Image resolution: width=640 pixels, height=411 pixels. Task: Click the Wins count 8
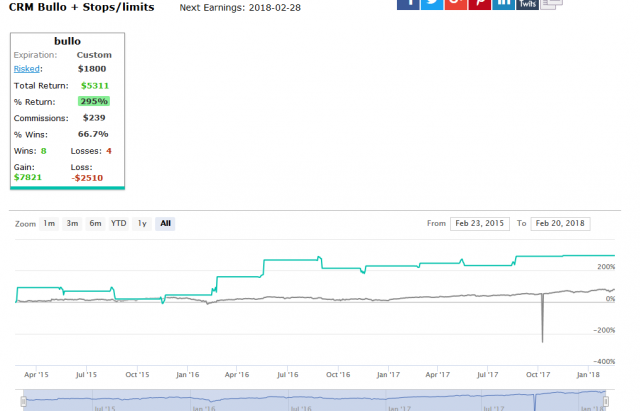tap(43, 151)
